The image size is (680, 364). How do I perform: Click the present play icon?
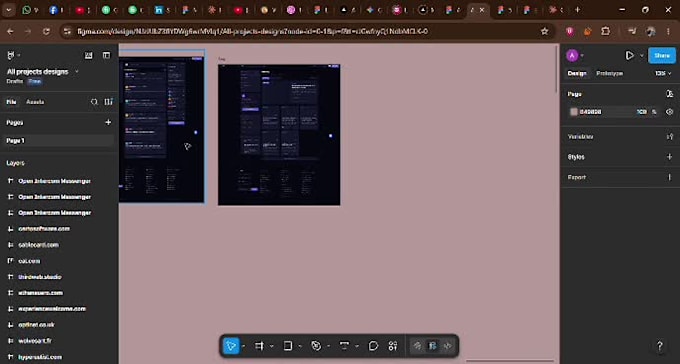630,56
